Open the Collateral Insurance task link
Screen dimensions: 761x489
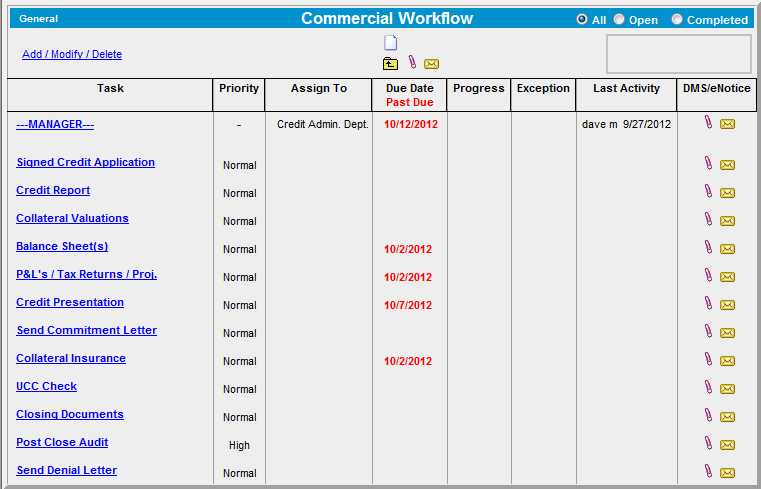point(71,359)
